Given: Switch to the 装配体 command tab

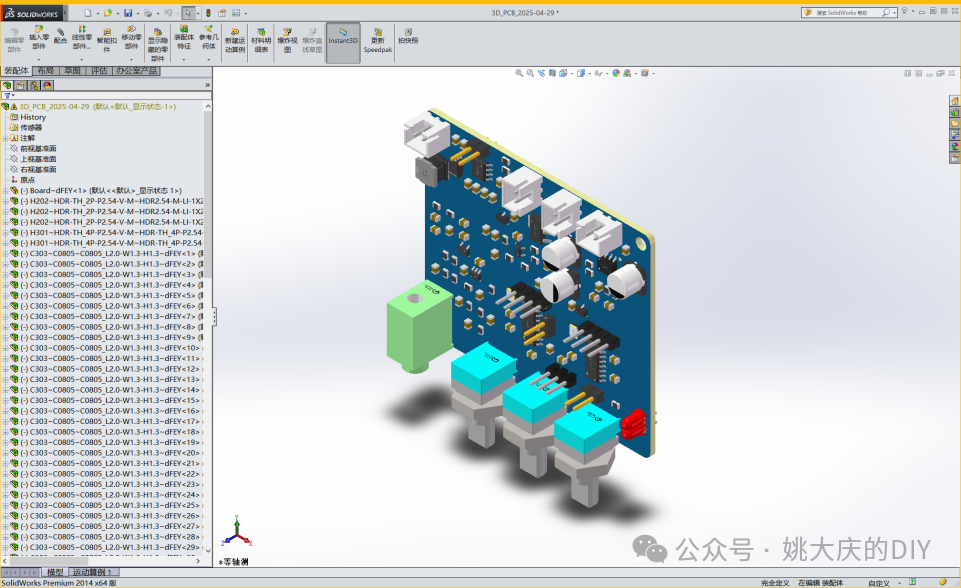Looking at the screenshot, I should coord(17,71).
